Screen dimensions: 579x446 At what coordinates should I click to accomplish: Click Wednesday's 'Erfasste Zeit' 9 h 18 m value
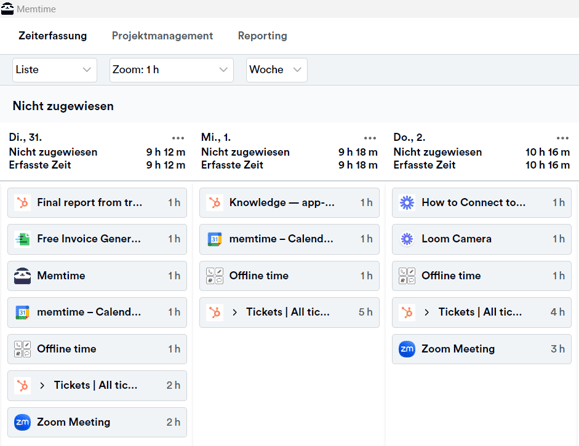coord(358,165)
